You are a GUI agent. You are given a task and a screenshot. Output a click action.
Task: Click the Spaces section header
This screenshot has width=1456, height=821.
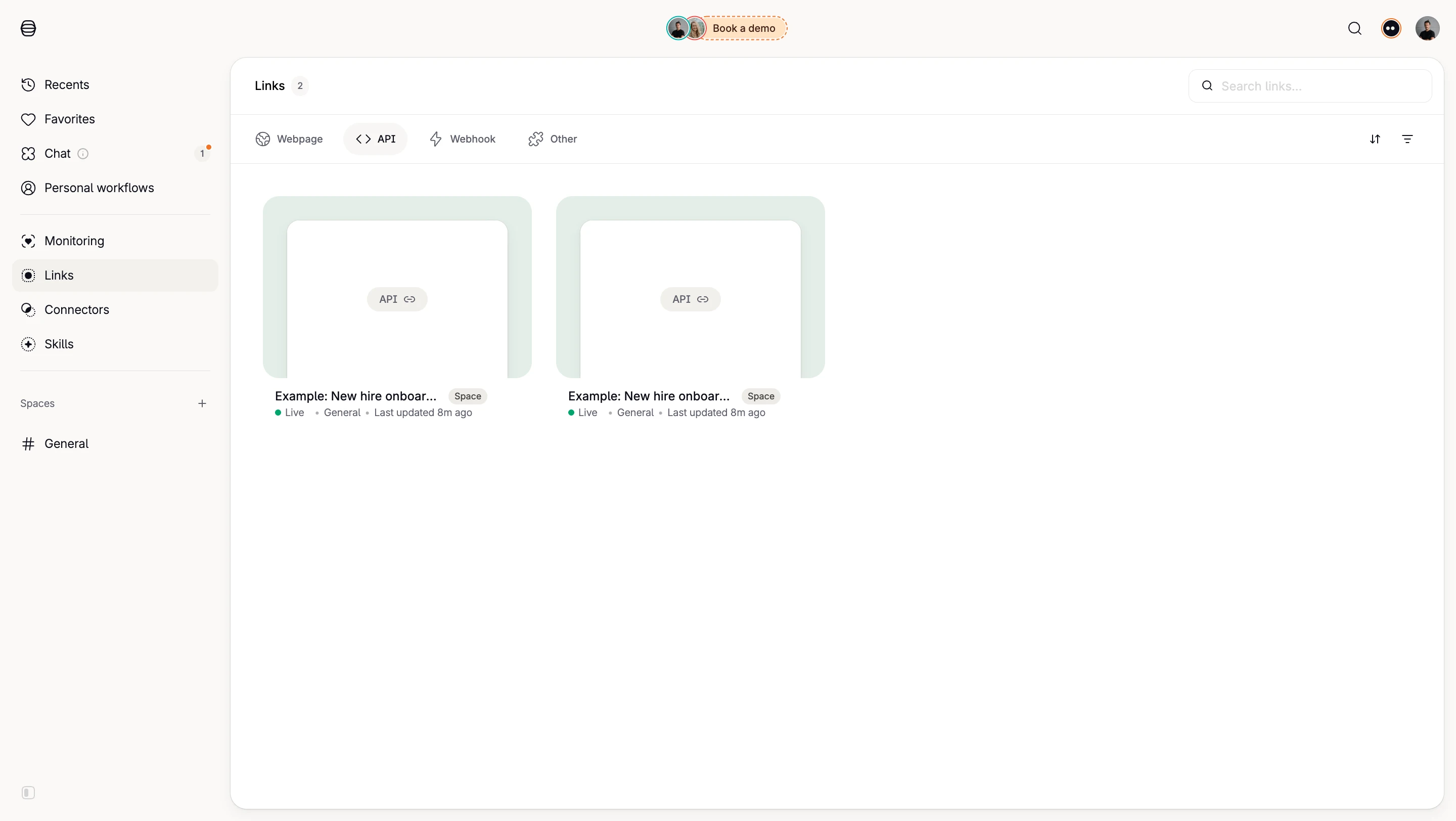pos(37,403)
